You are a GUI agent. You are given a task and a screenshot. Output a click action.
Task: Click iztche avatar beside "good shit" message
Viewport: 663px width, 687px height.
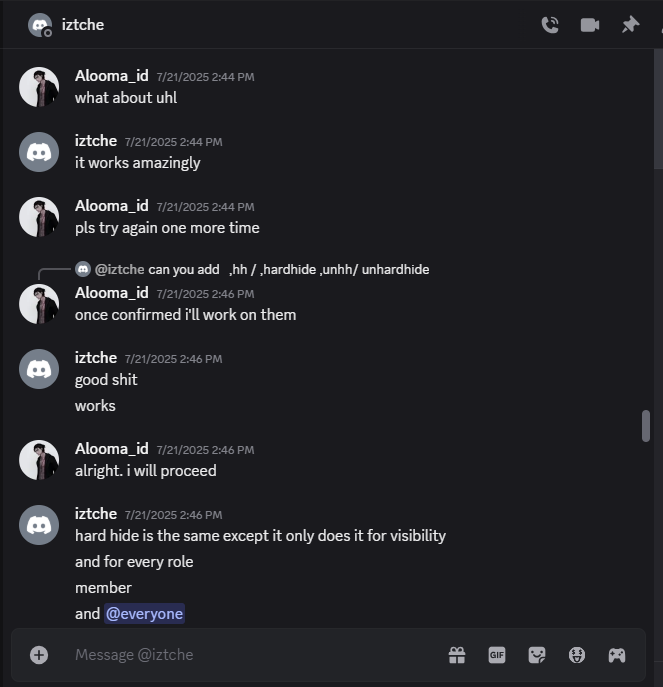click(39, 369)
